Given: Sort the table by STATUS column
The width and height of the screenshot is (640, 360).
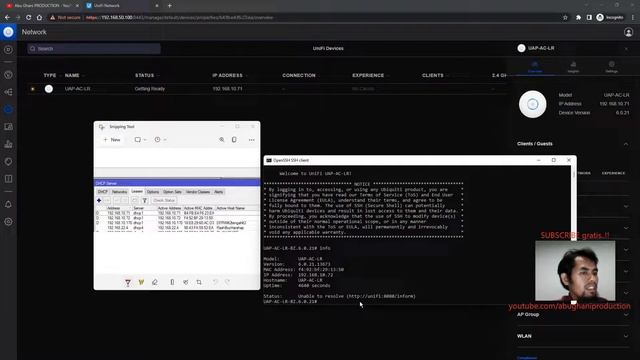Looking at the screenshot, I should (x=144, y=76).
